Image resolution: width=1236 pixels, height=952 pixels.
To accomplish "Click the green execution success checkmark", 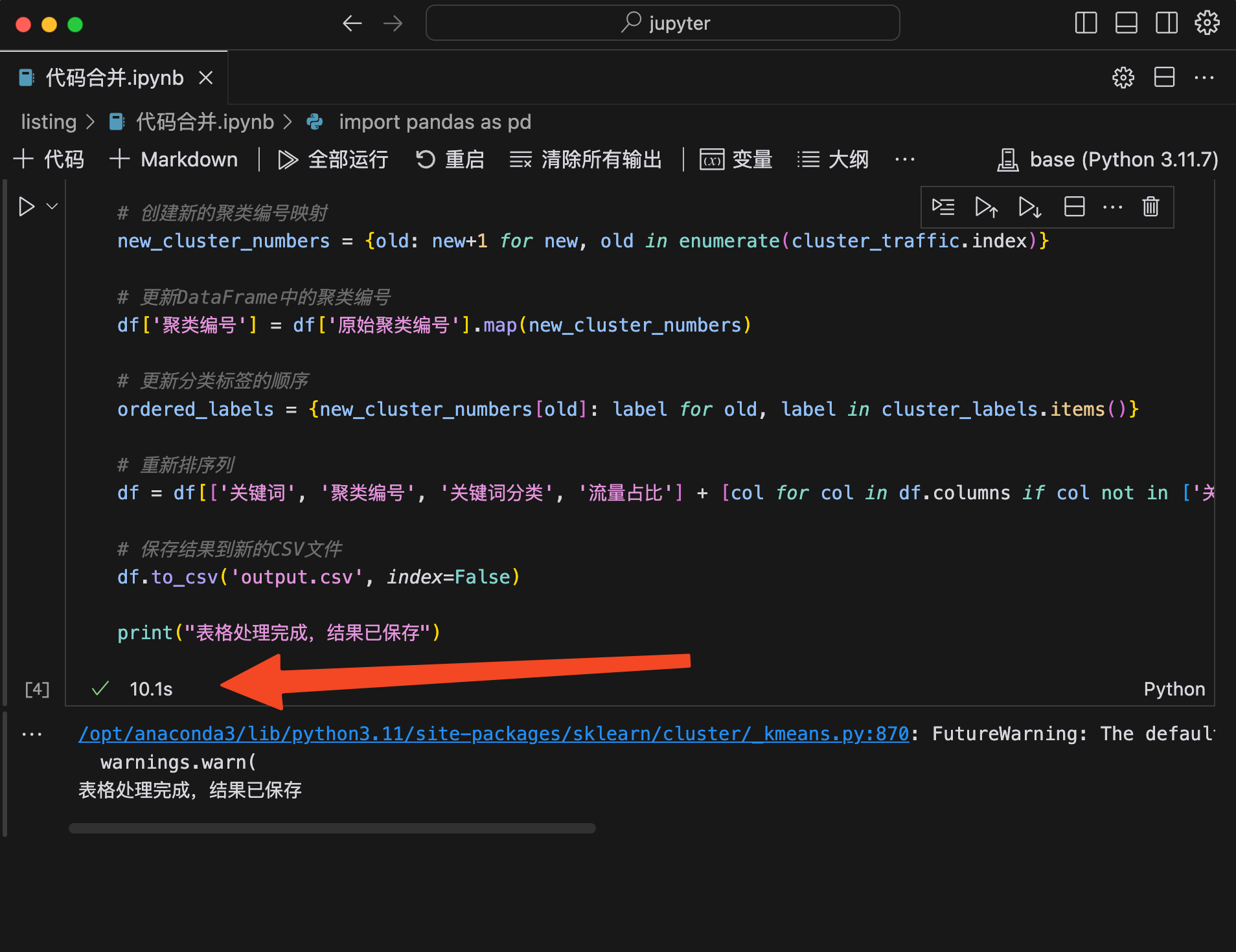I will pos(100,688).
